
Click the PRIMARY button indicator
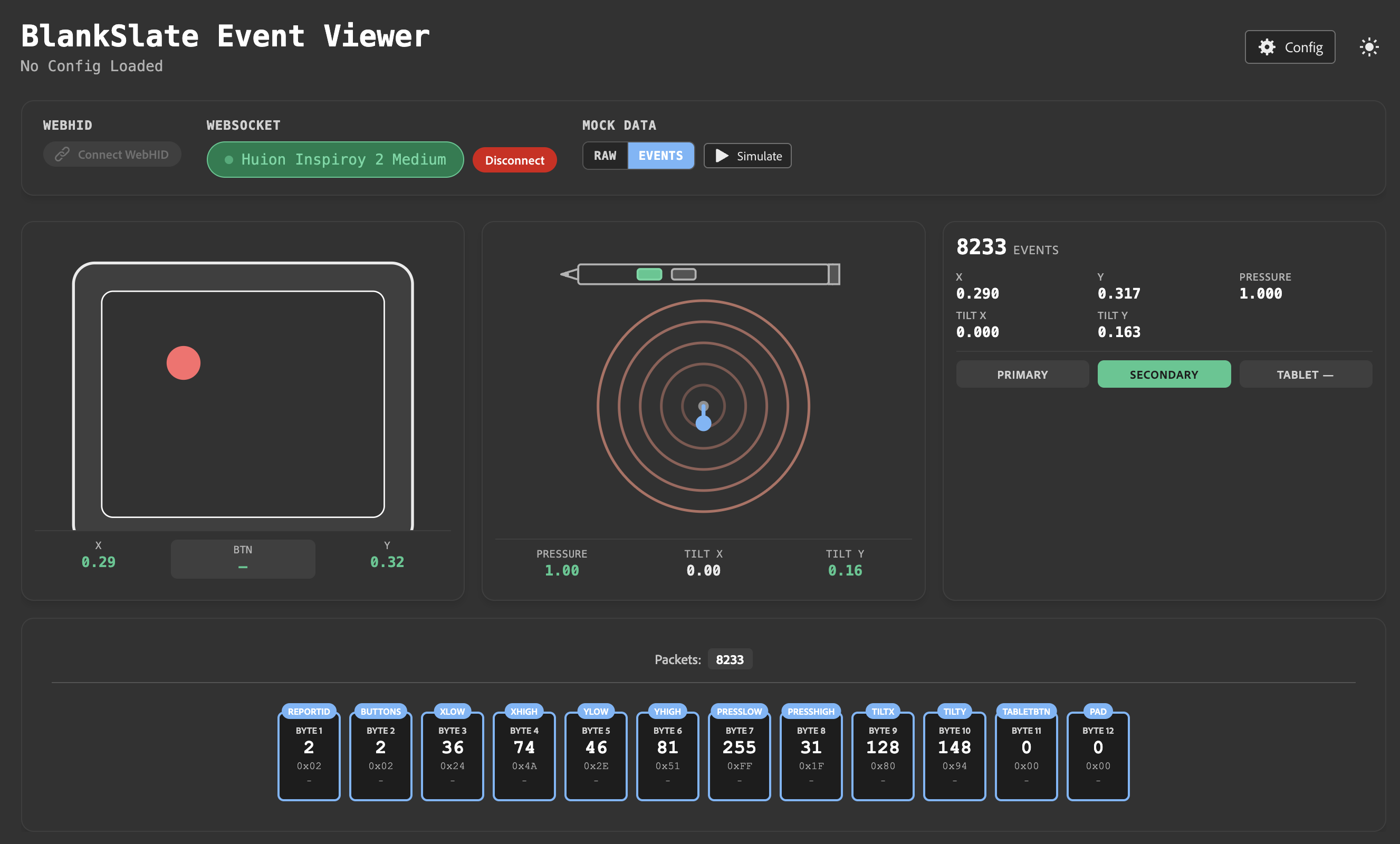tap(1022, 375)
